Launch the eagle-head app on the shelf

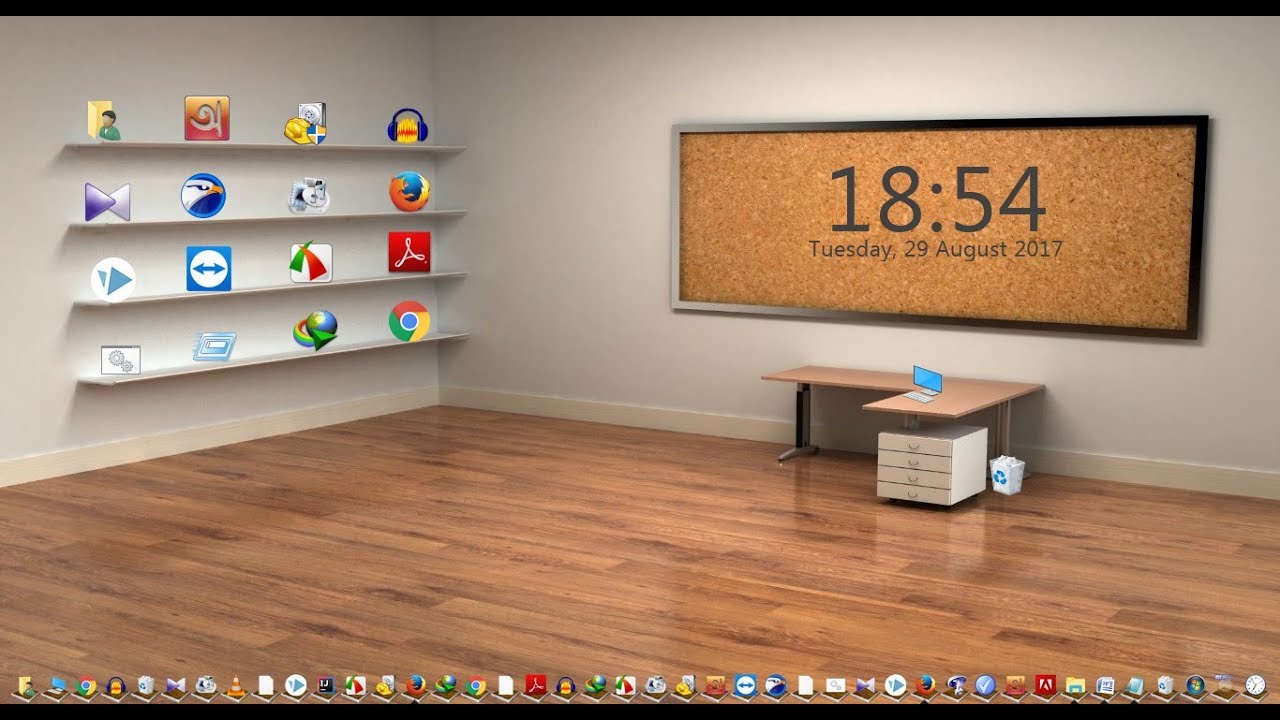pyautogui.click(x=203, y=195)
